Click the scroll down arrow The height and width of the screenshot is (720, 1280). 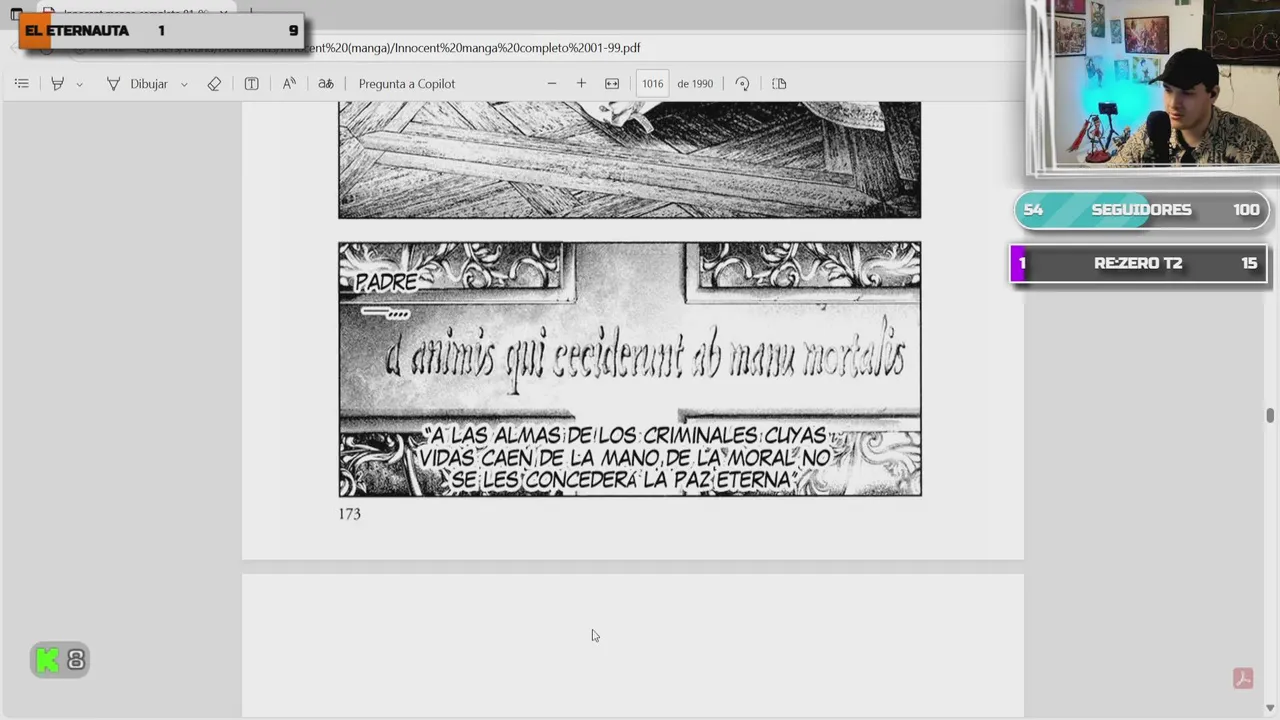(x=1270, y=709)
